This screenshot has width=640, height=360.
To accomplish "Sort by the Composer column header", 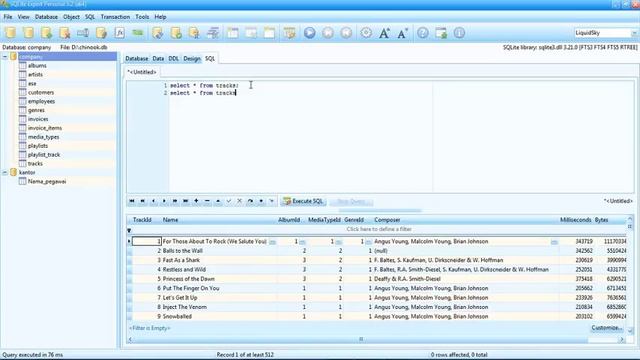I will [465, 220].
